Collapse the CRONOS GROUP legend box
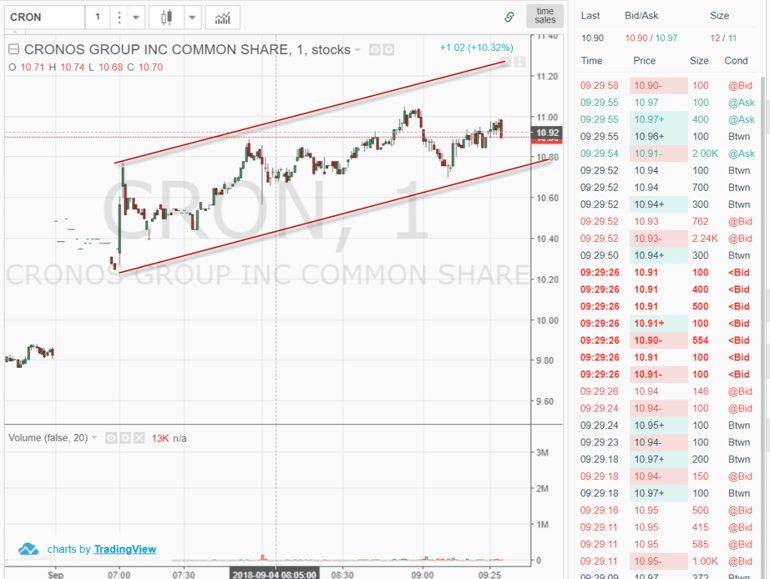Viewport: 770px width, 579px height. 14,49
